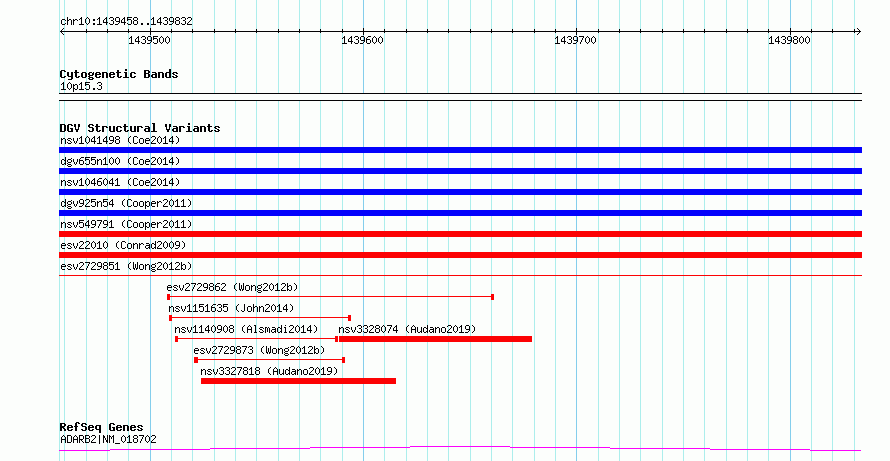
Task: Click the red feature line for esv2729862
Action: click(x=330, y=297)
